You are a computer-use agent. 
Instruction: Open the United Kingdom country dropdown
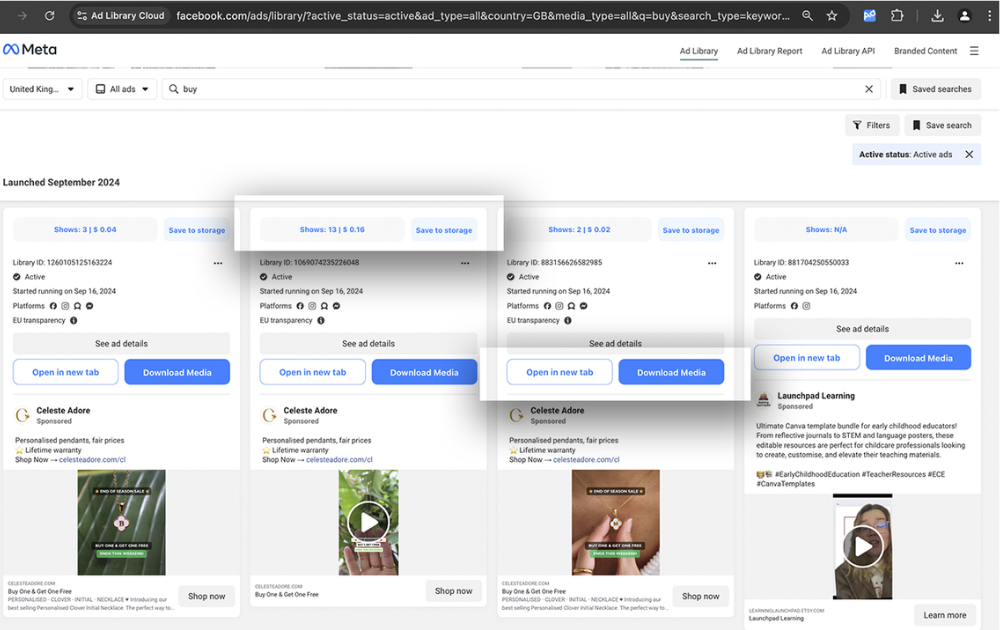point(42,89)
